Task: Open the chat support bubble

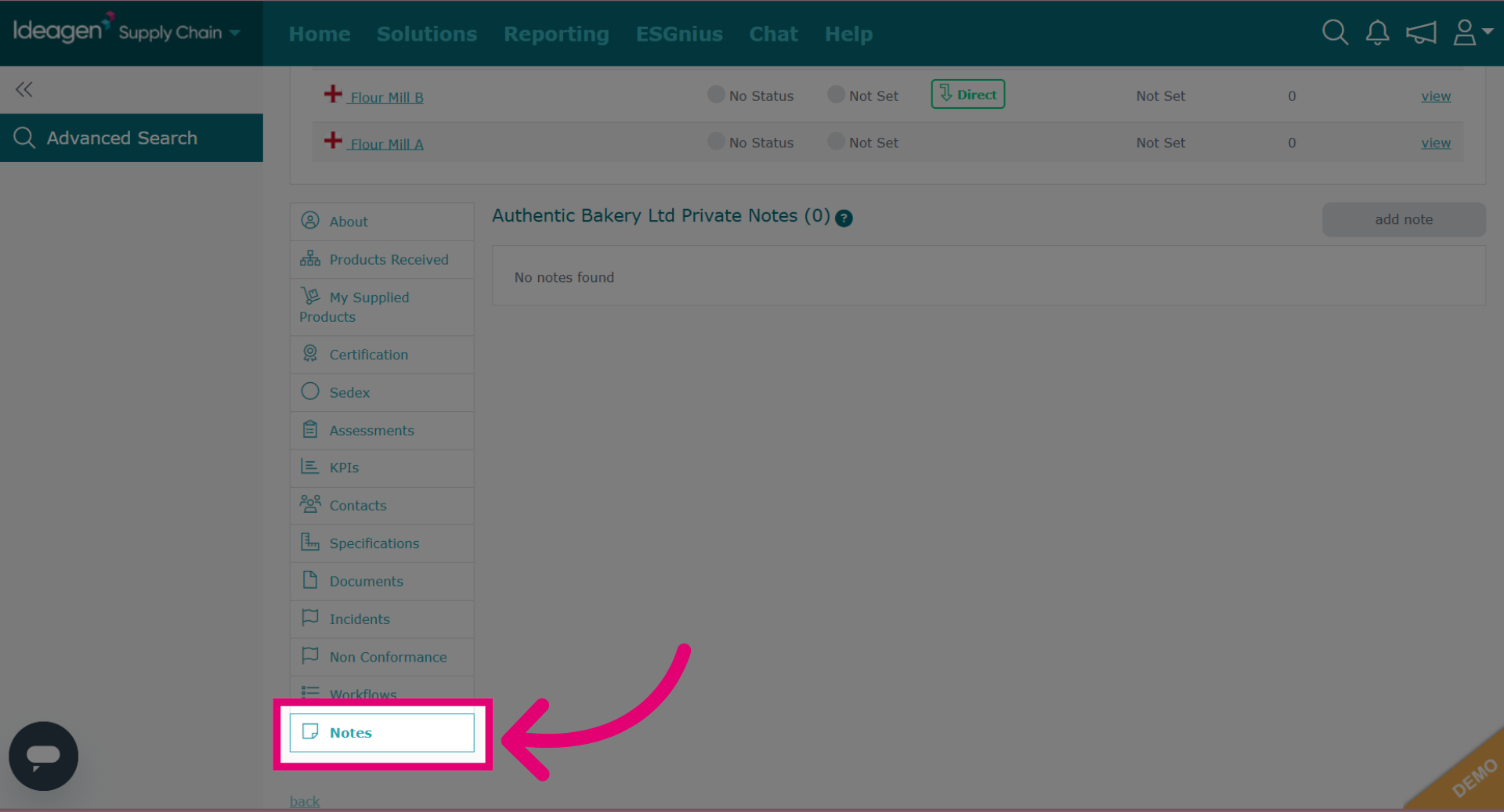Action: point(43,756)
